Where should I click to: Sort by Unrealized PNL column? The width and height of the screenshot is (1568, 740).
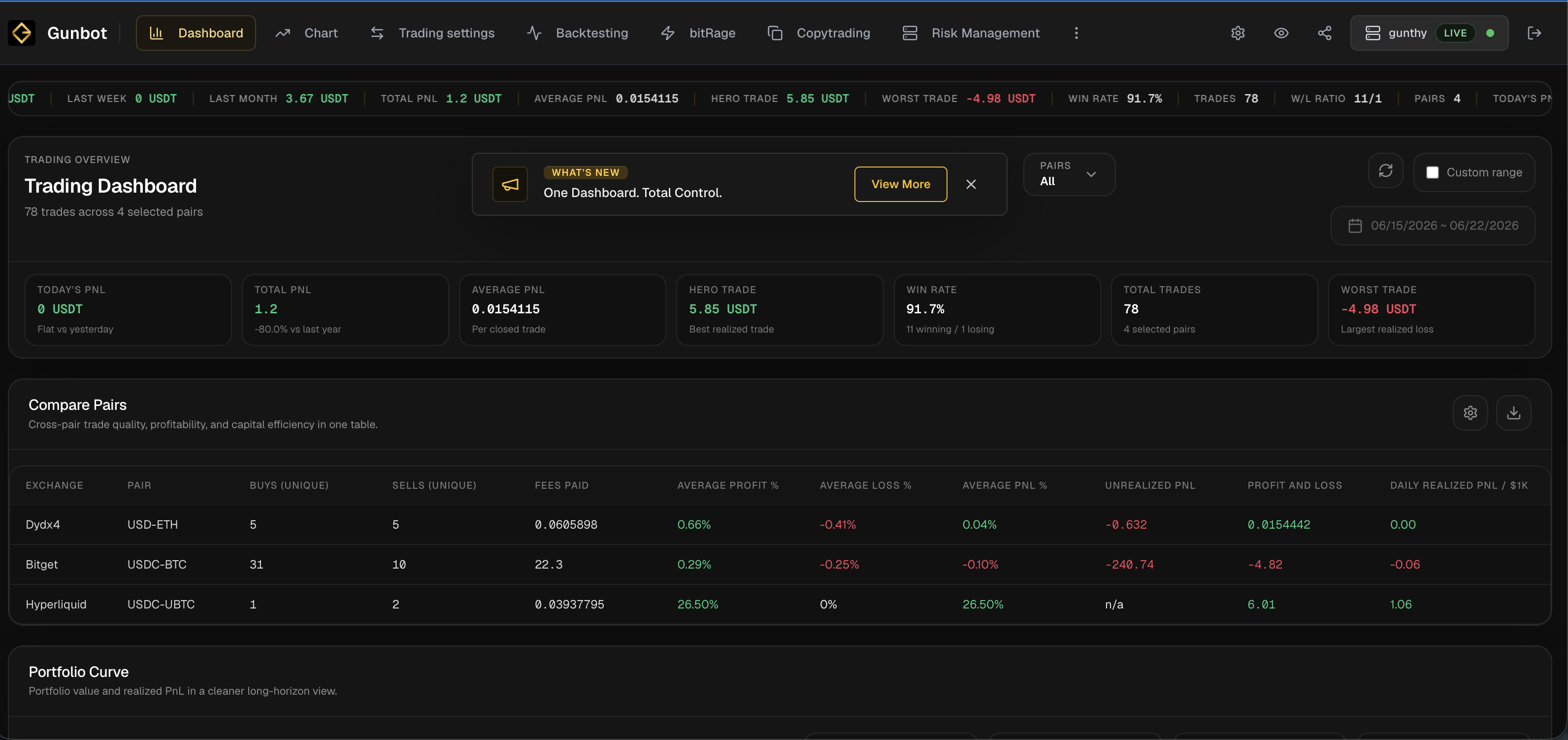pos(1150,485)
